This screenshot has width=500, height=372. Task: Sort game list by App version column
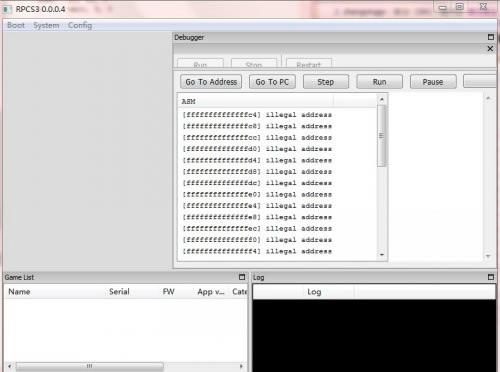(x=211, y=292)
